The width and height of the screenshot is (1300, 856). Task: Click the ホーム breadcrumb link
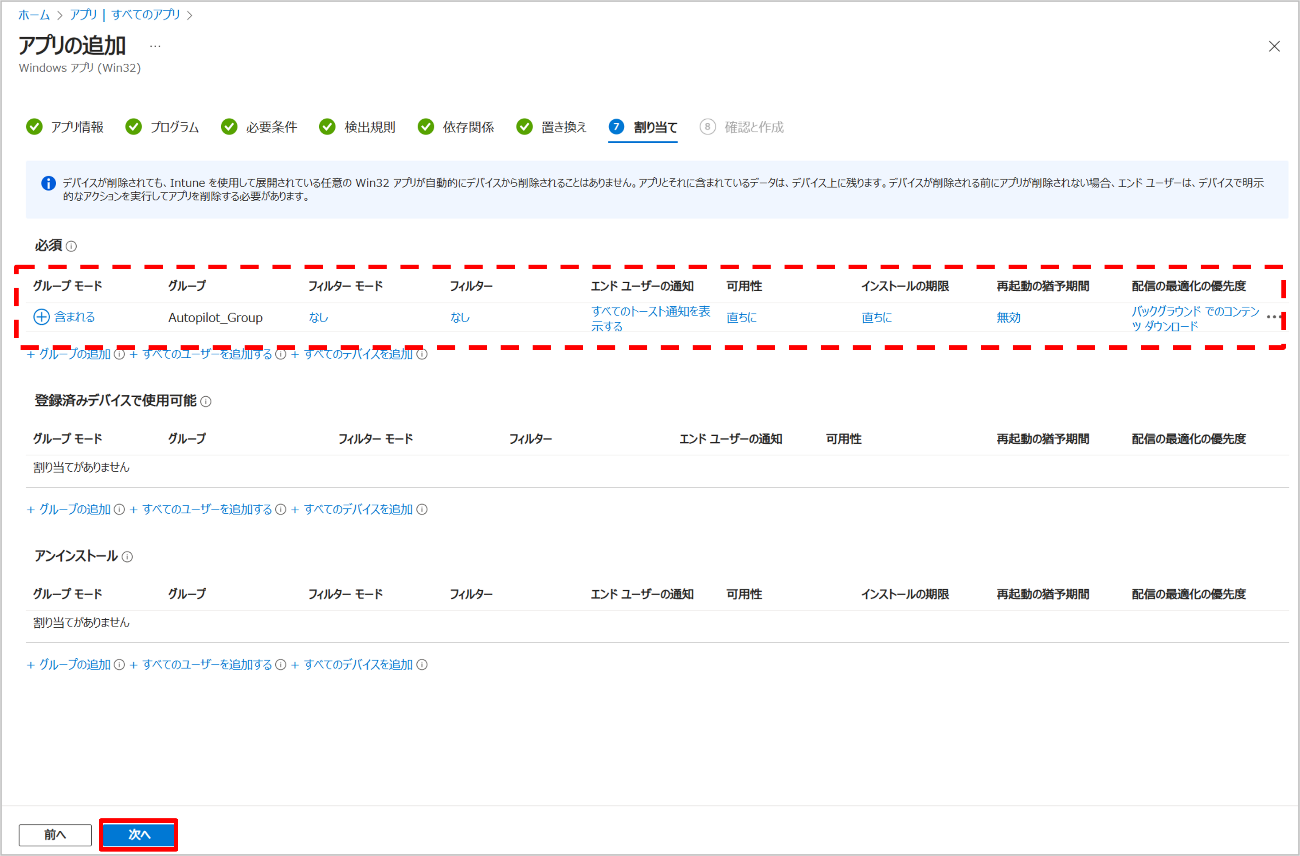(x=34, y=15)
